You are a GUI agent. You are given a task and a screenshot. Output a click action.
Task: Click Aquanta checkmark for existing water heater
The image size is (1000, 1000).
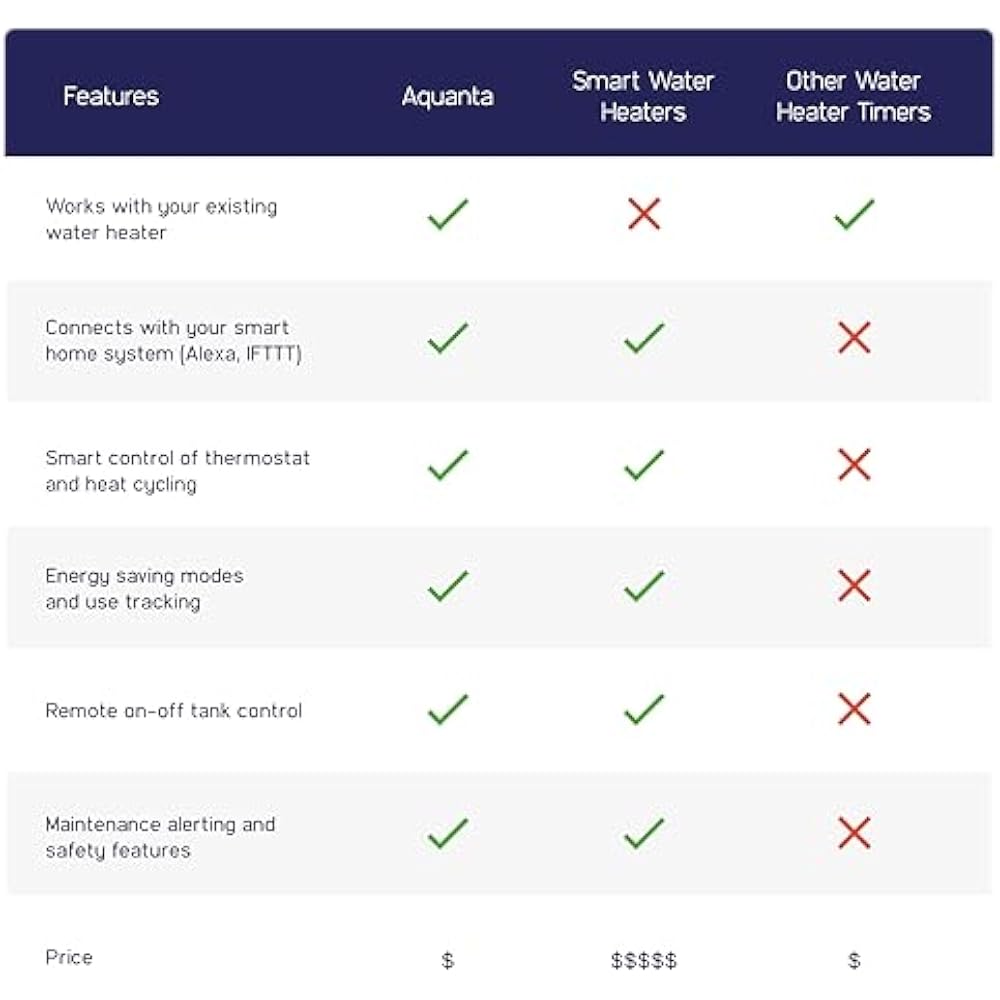[x=448, y=214]
